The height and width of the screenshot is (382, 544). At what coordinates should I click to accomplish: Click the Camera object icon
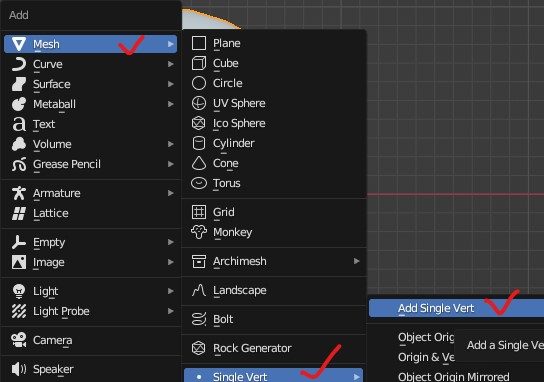[x=19, y=340]
